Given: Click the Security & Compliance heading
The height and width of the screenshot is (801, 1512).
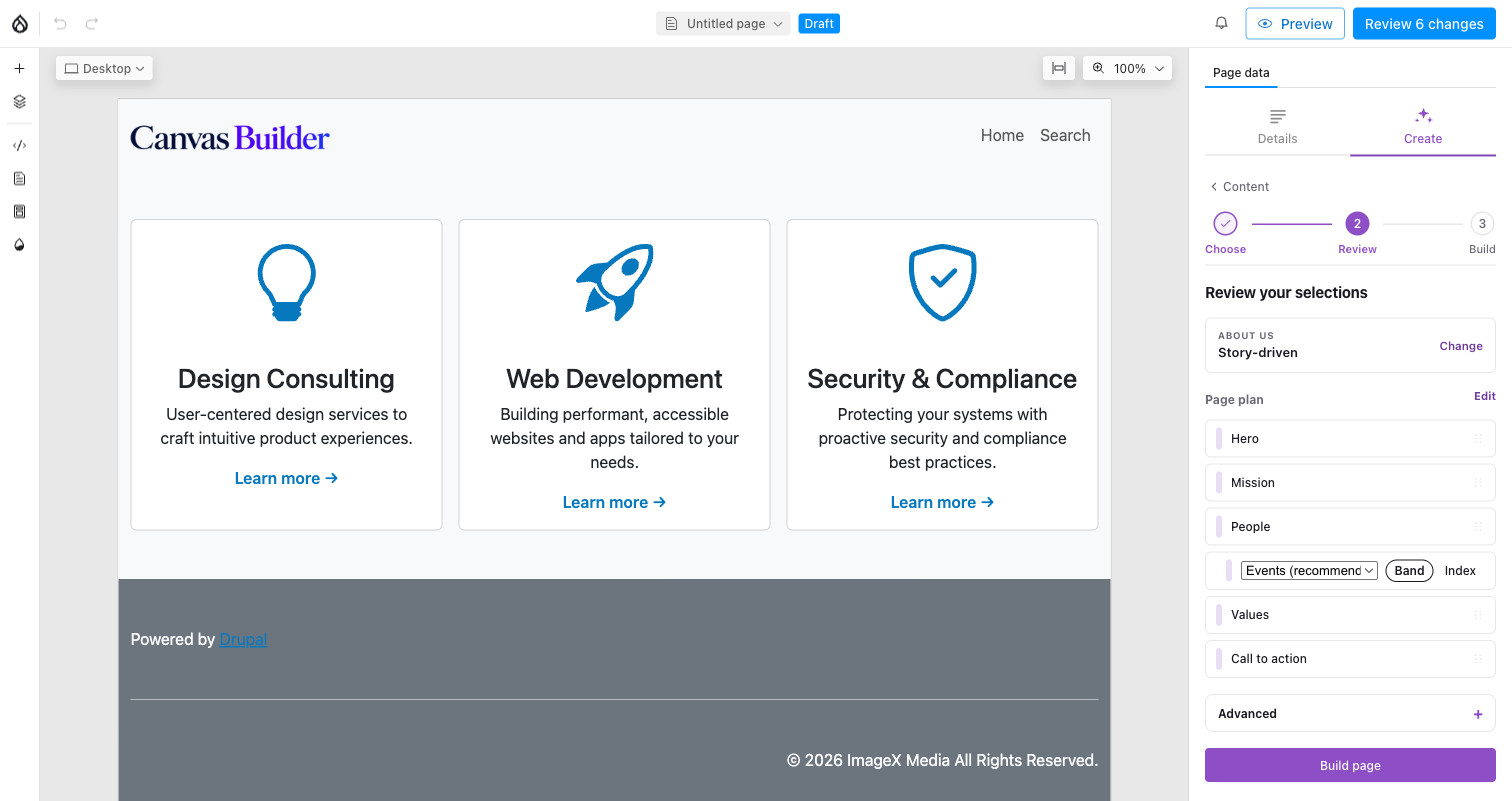Looking at the screenshot, I should 942,379.
